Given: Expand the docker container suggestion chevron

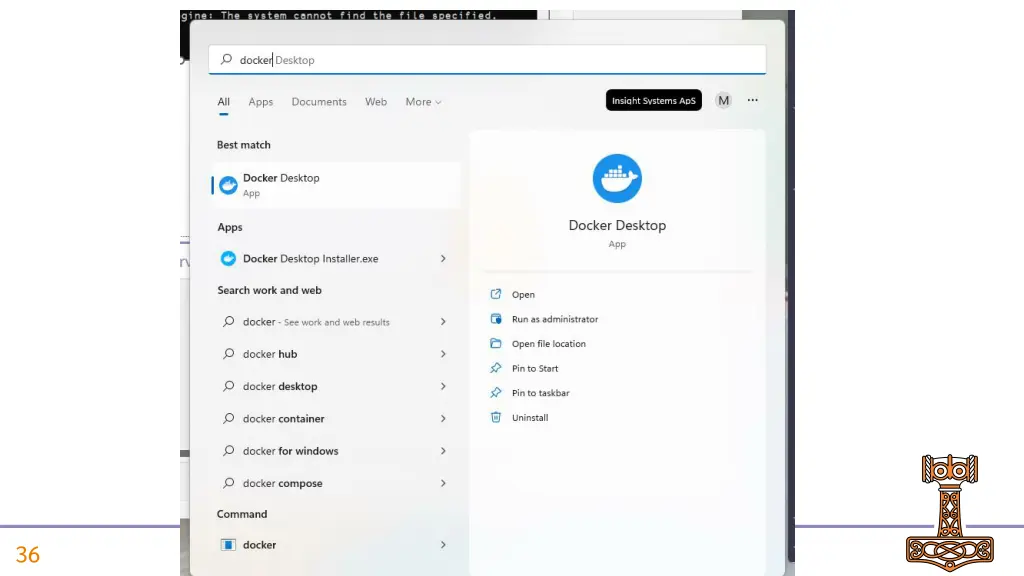Looking at the screenshot, I should [443, 418].
